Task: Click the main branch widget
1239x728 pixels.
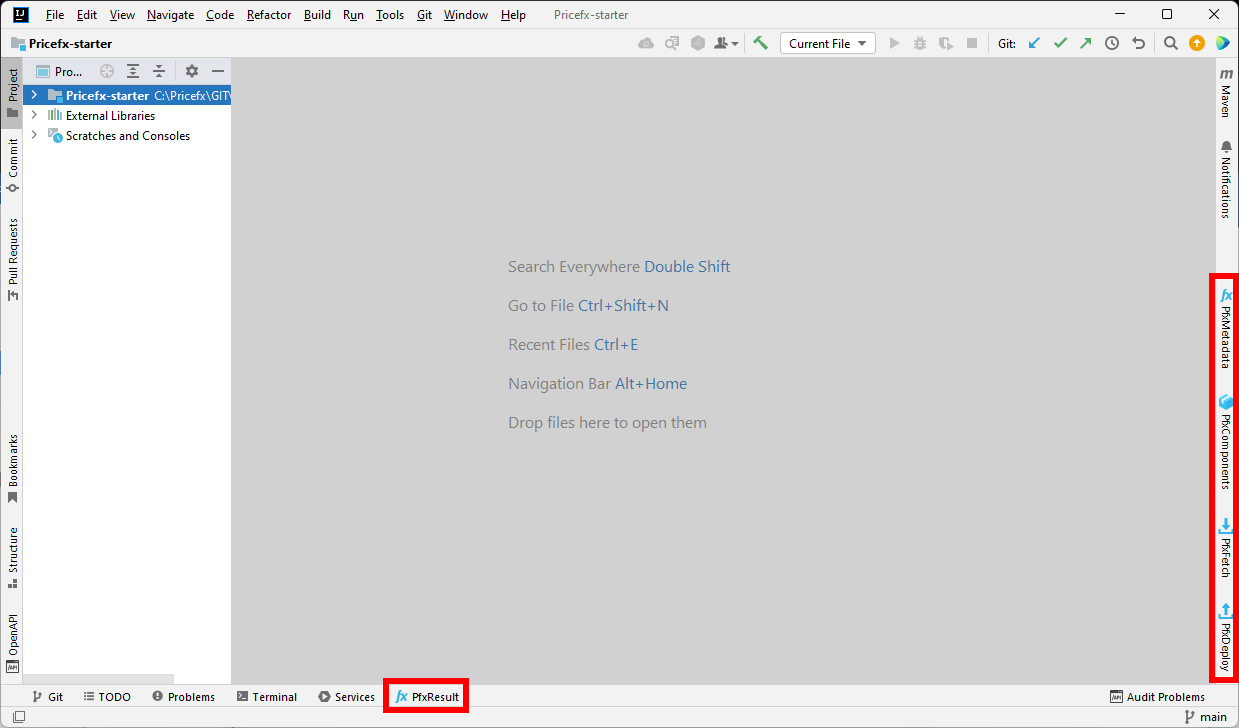Action: click(1206, 717)
